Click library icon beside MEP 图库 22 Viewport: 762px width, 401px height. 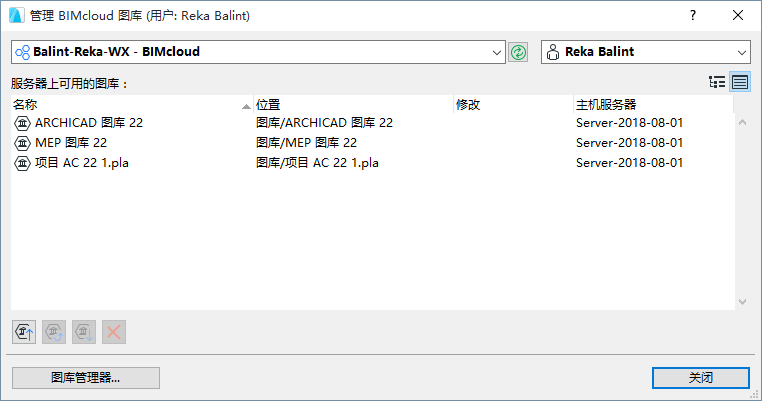22,143
